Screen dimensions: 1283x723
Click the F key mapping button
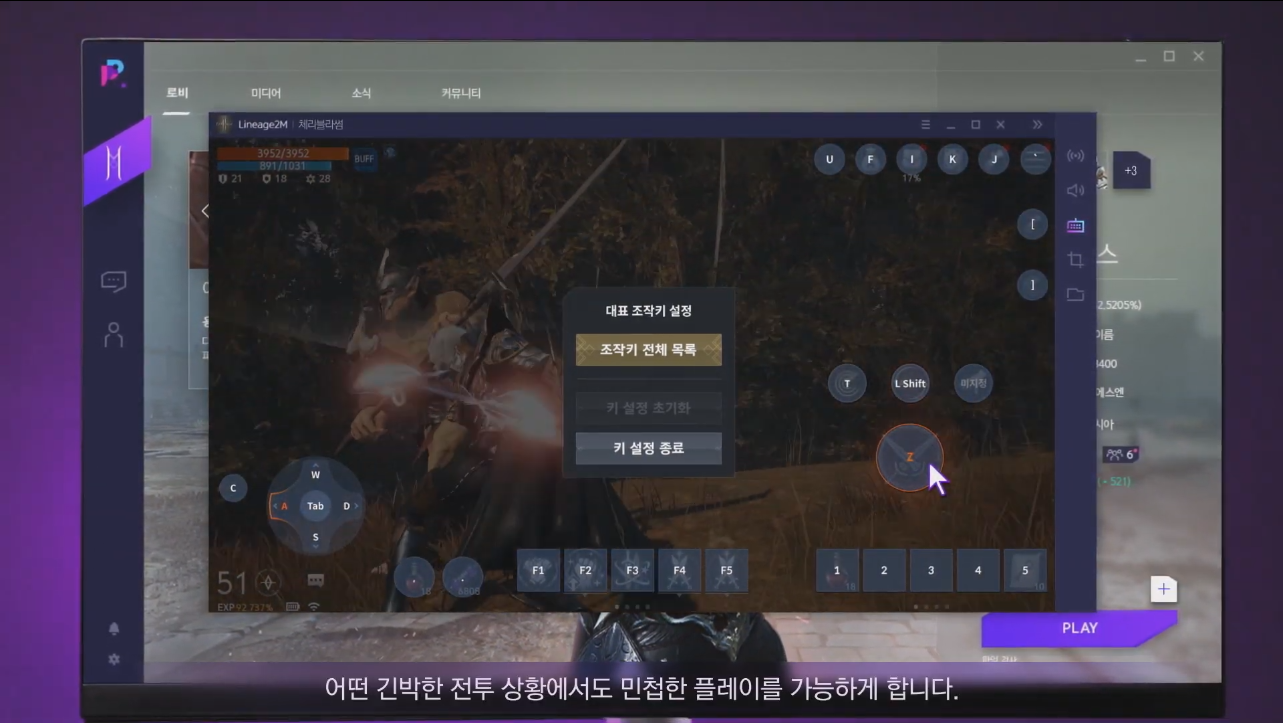870,159
